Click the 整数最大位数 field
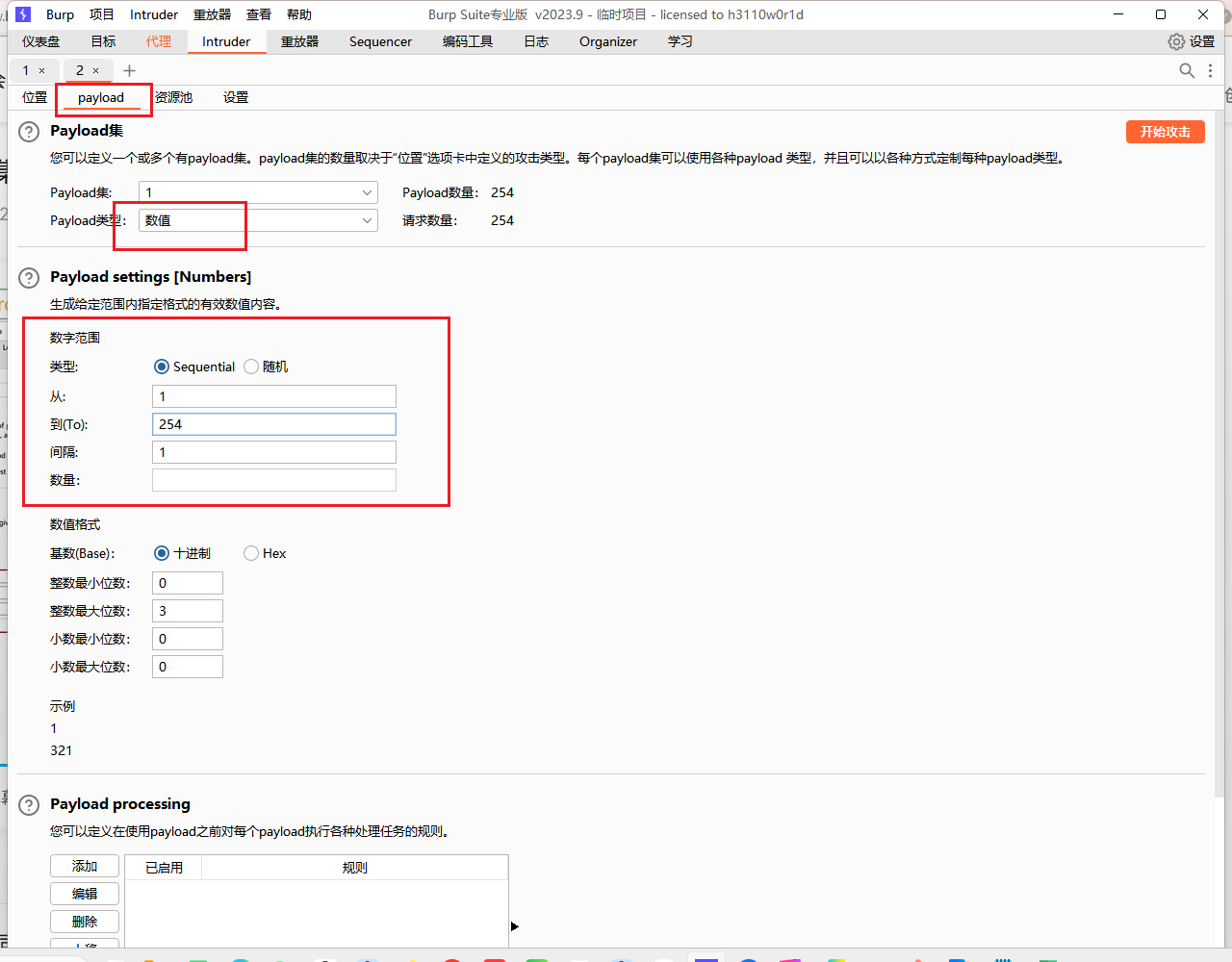 (188, 611)
